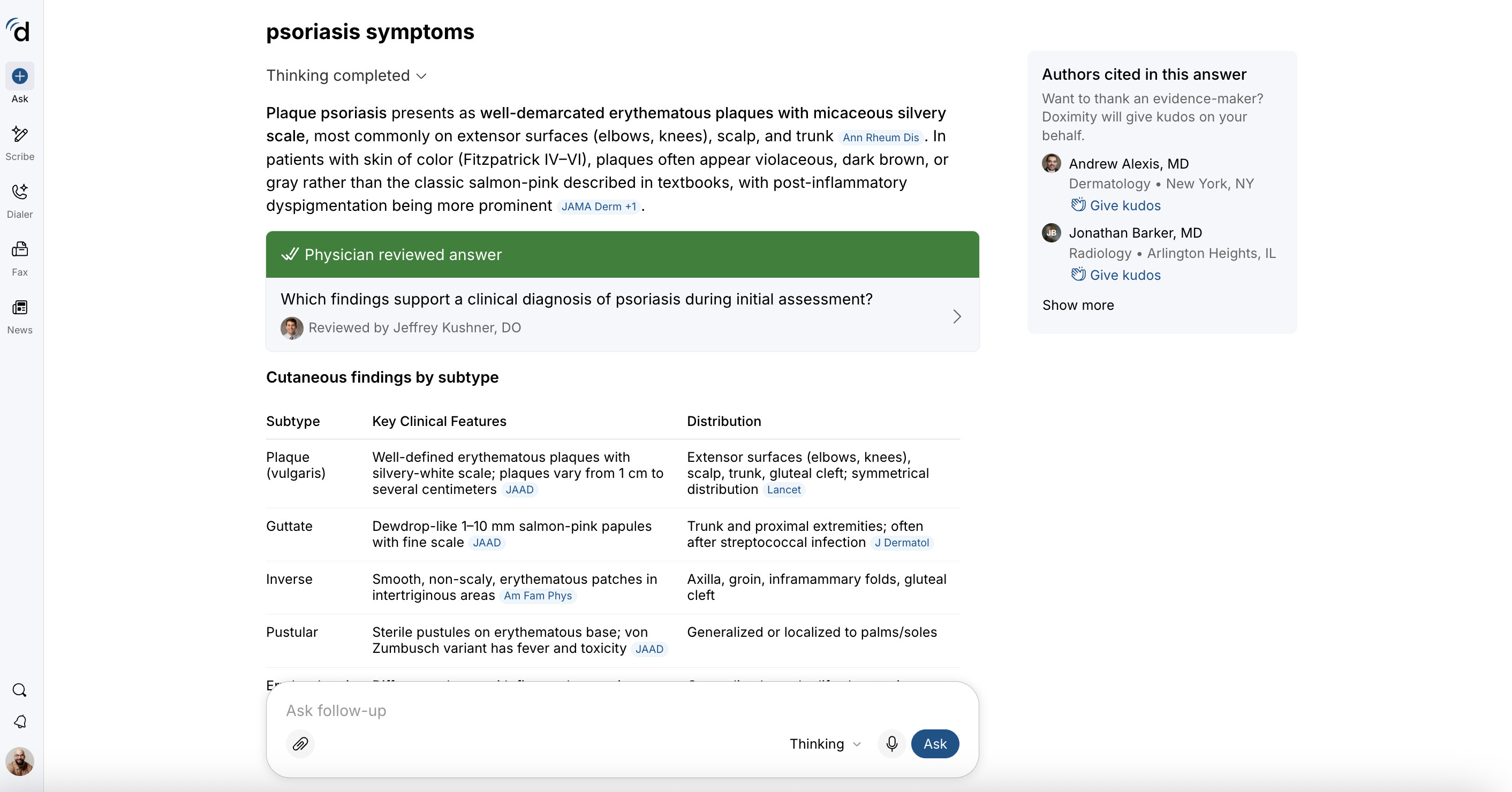Open the Thinking mode dropdown
Screen dimensions: 1512x792
tap(825, 744)
